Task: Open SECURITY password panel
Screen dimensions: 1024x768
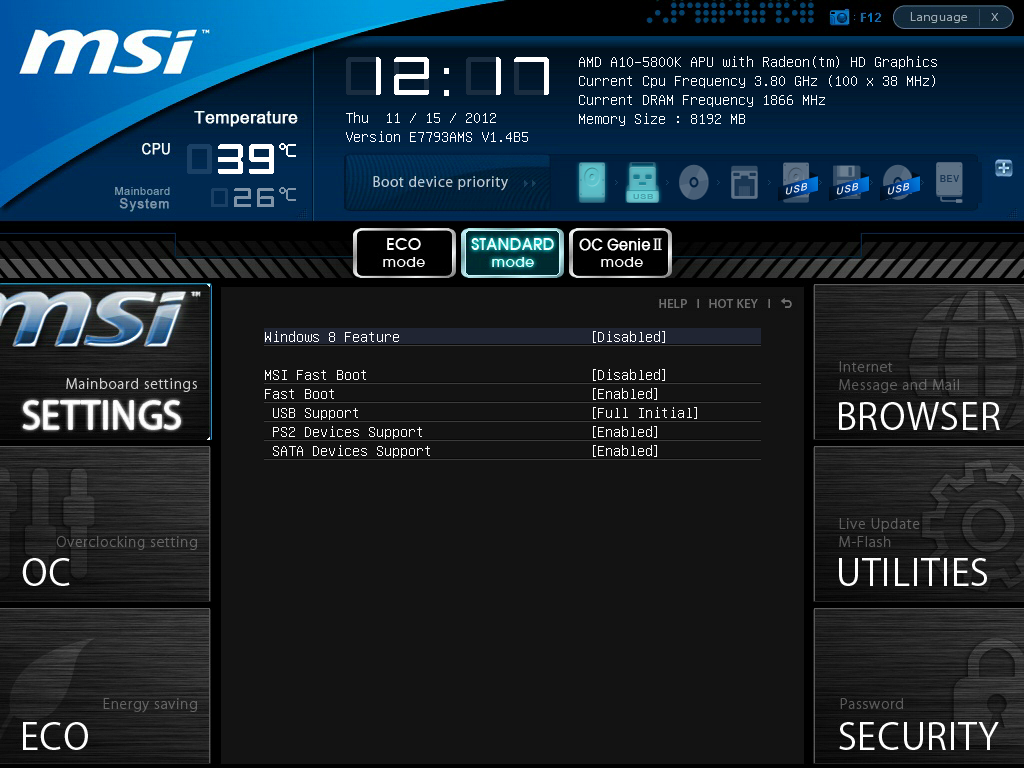Action: click(x=919, y=686)
